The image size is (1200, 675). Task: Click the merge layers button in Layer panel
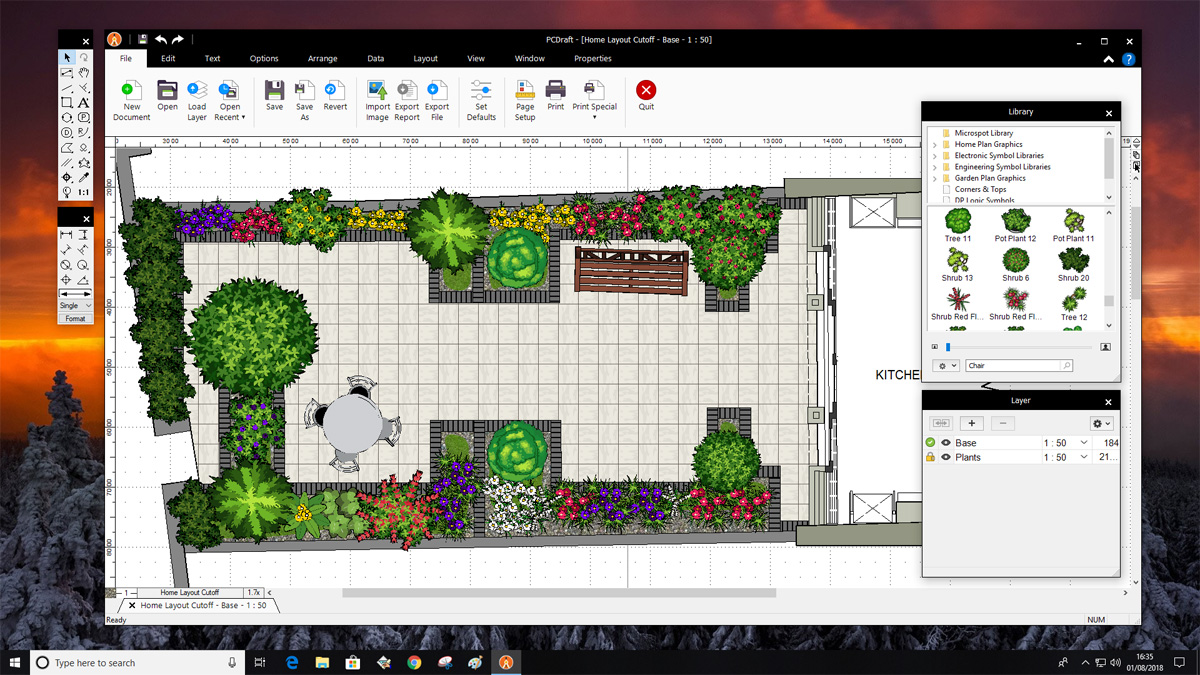click(941, 424)
